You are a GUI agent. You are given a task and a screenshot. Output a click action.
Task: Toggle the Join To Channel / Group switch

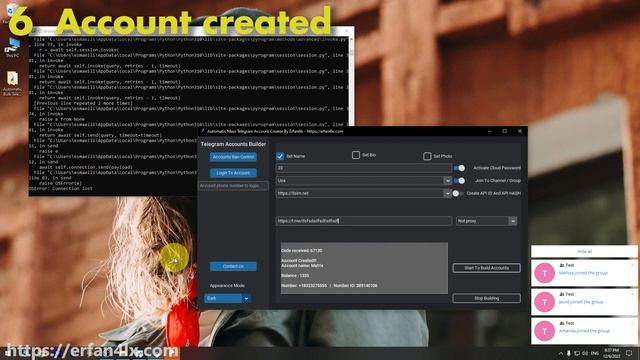pyautogui.click(x=460, y=180)
